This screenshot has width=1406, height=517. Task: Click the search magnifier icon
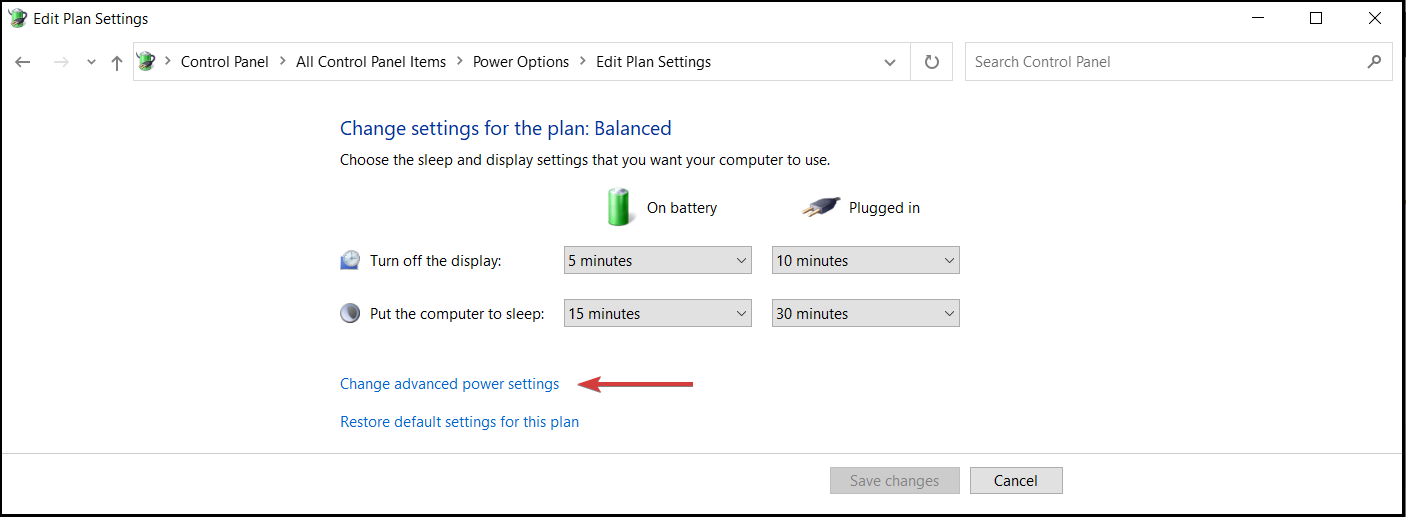pyautogui.click(x=1374, y=62)
